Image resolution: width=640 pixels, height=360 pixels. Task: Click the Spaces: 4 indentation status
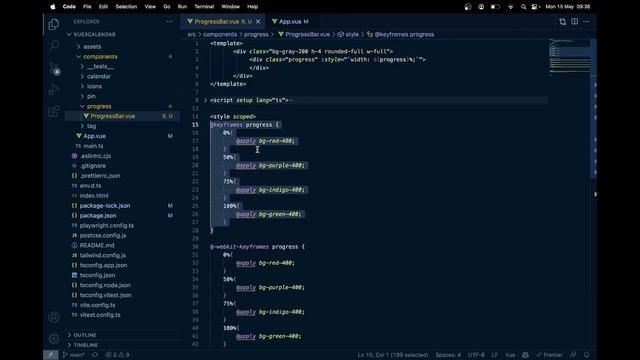[x=448, y=355]
